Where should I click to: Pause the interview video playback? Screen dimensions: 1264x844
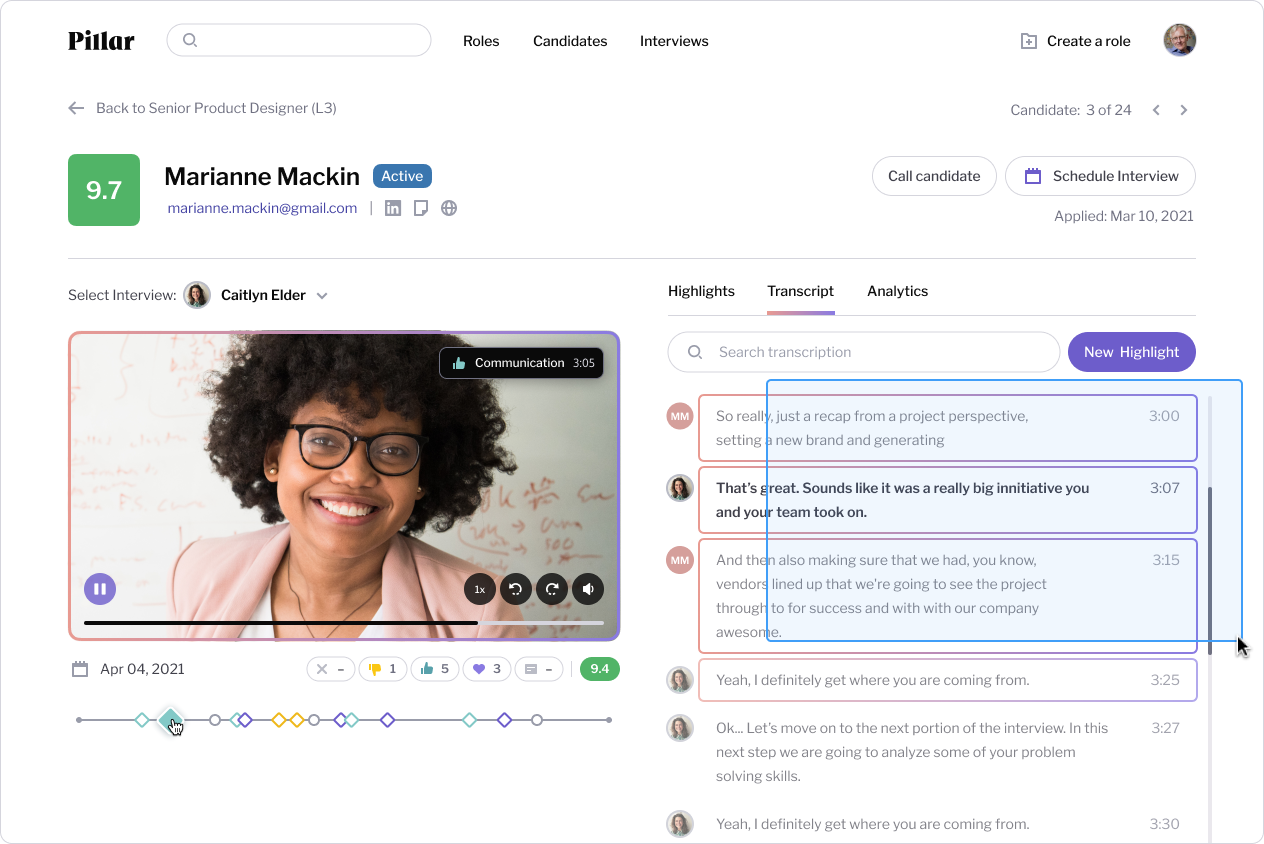click(x=100, y=589)
